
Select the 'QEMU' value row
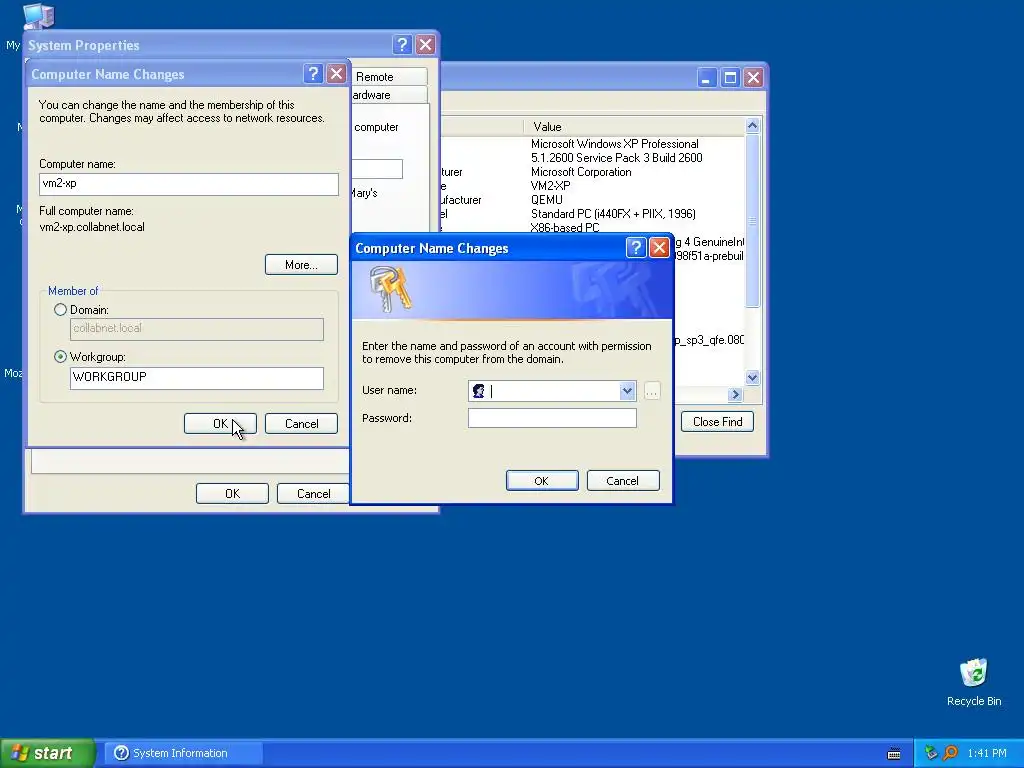pyautogui.click(x=547, y=200)
